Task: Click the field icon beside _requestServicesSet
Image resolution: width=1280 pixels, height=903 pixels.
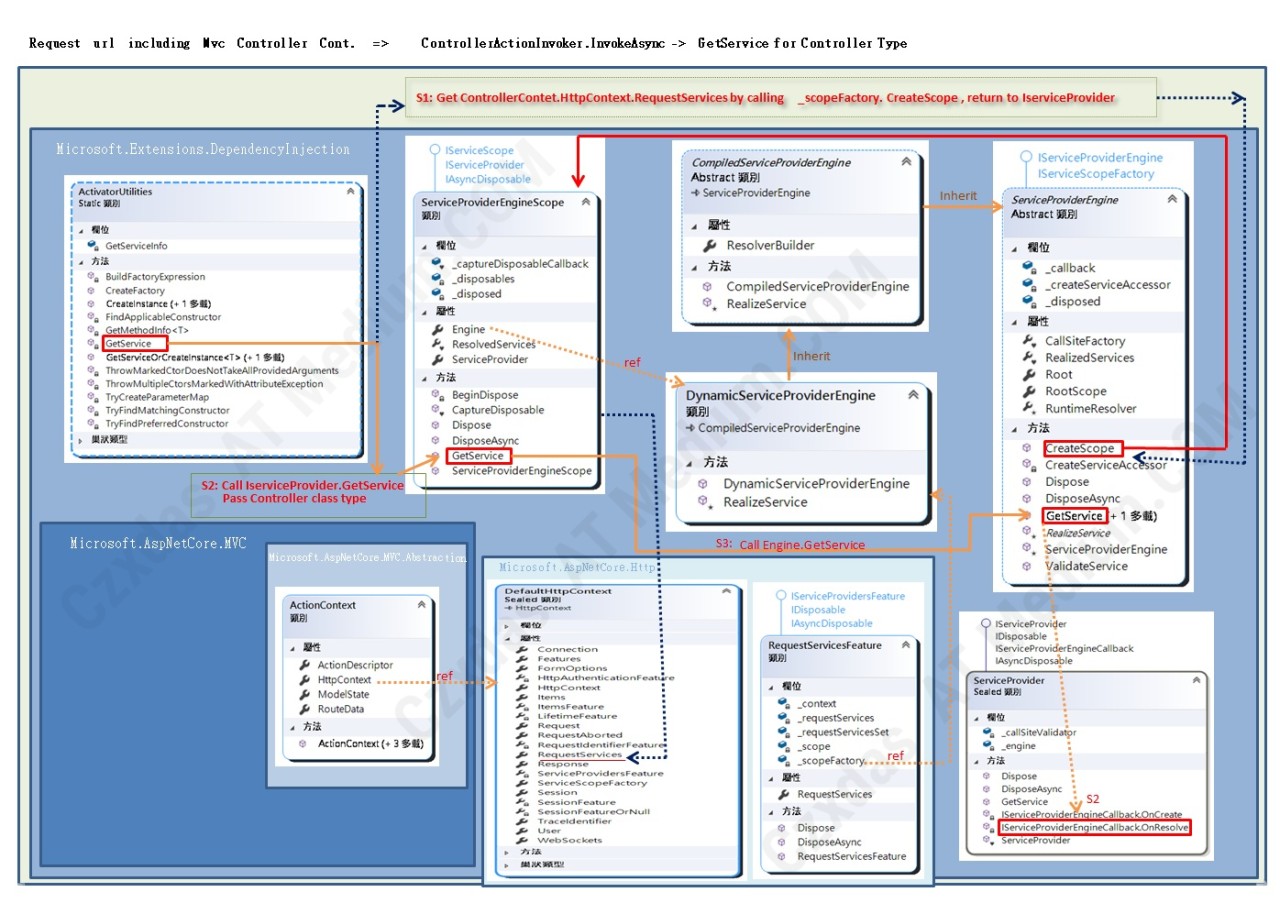Action: click(784, 732)
